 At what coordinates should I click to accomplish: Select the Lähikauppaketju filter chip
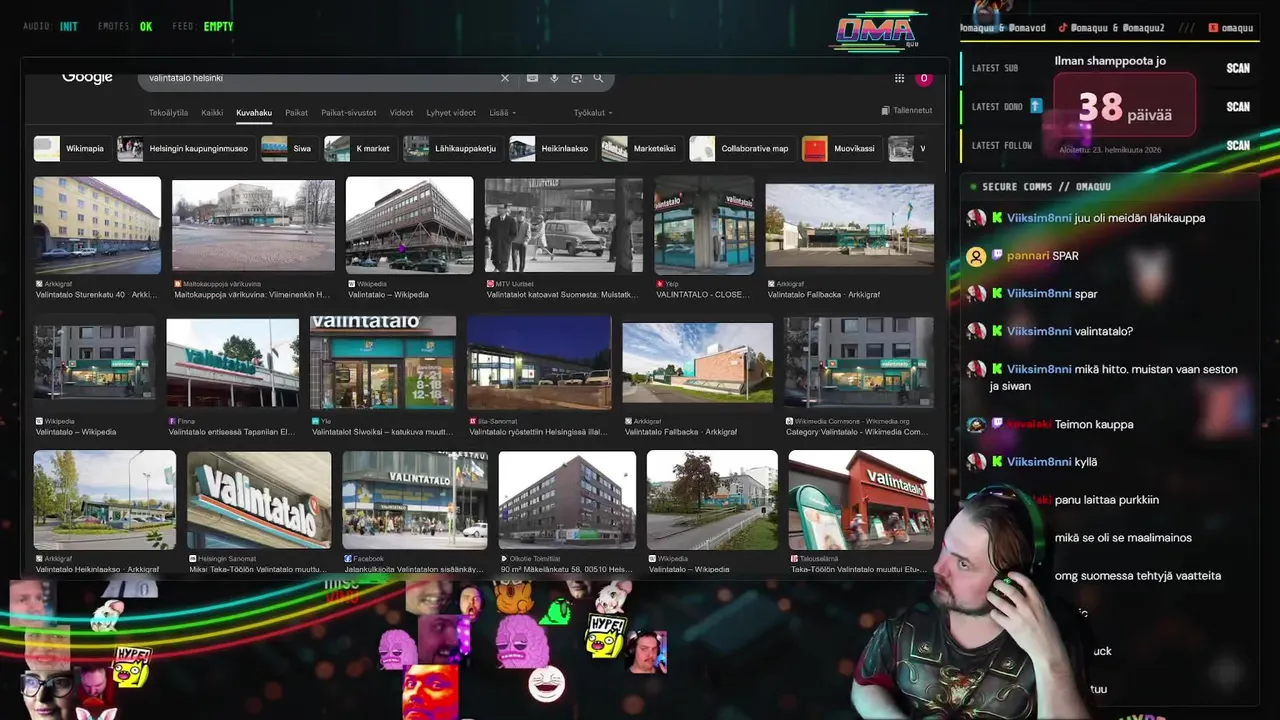pyautogui.click(x=452, y=149)
